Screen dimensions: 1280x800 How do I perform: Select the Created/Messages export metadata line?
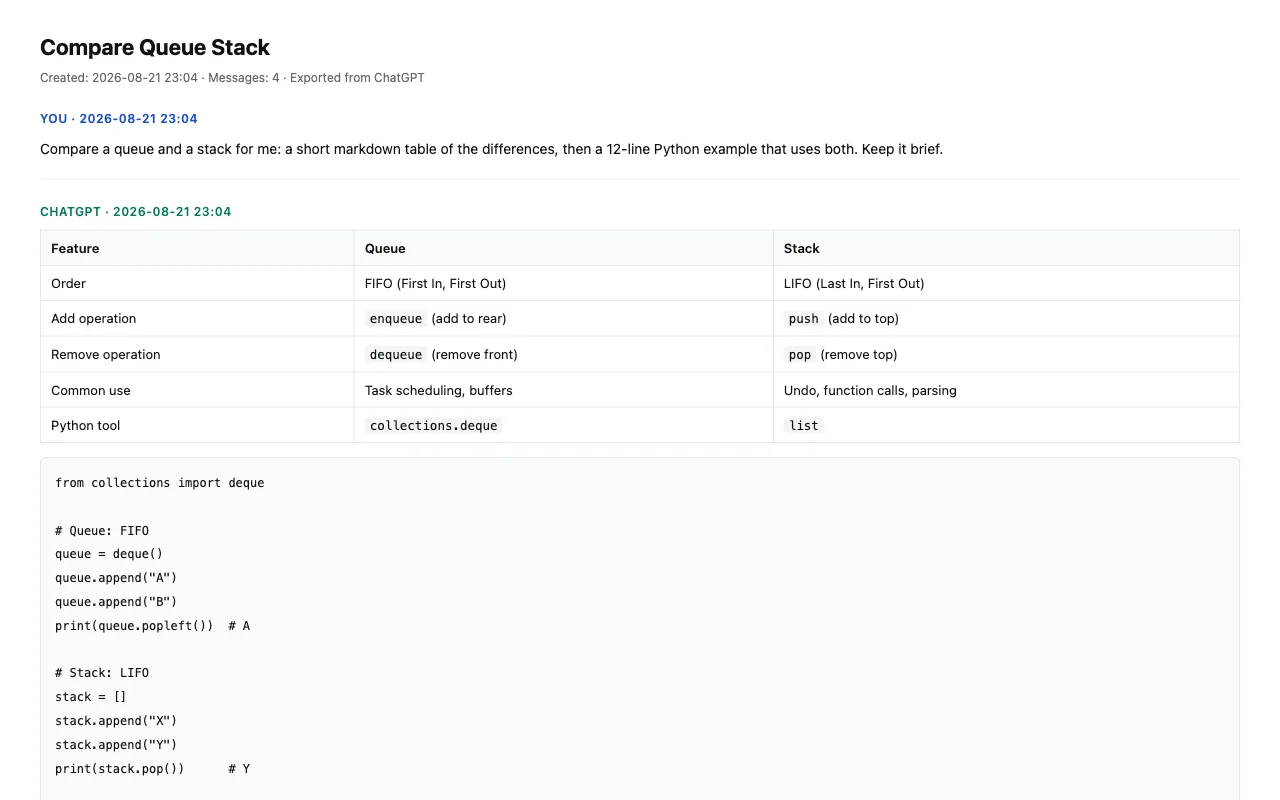tap(232, 78)
